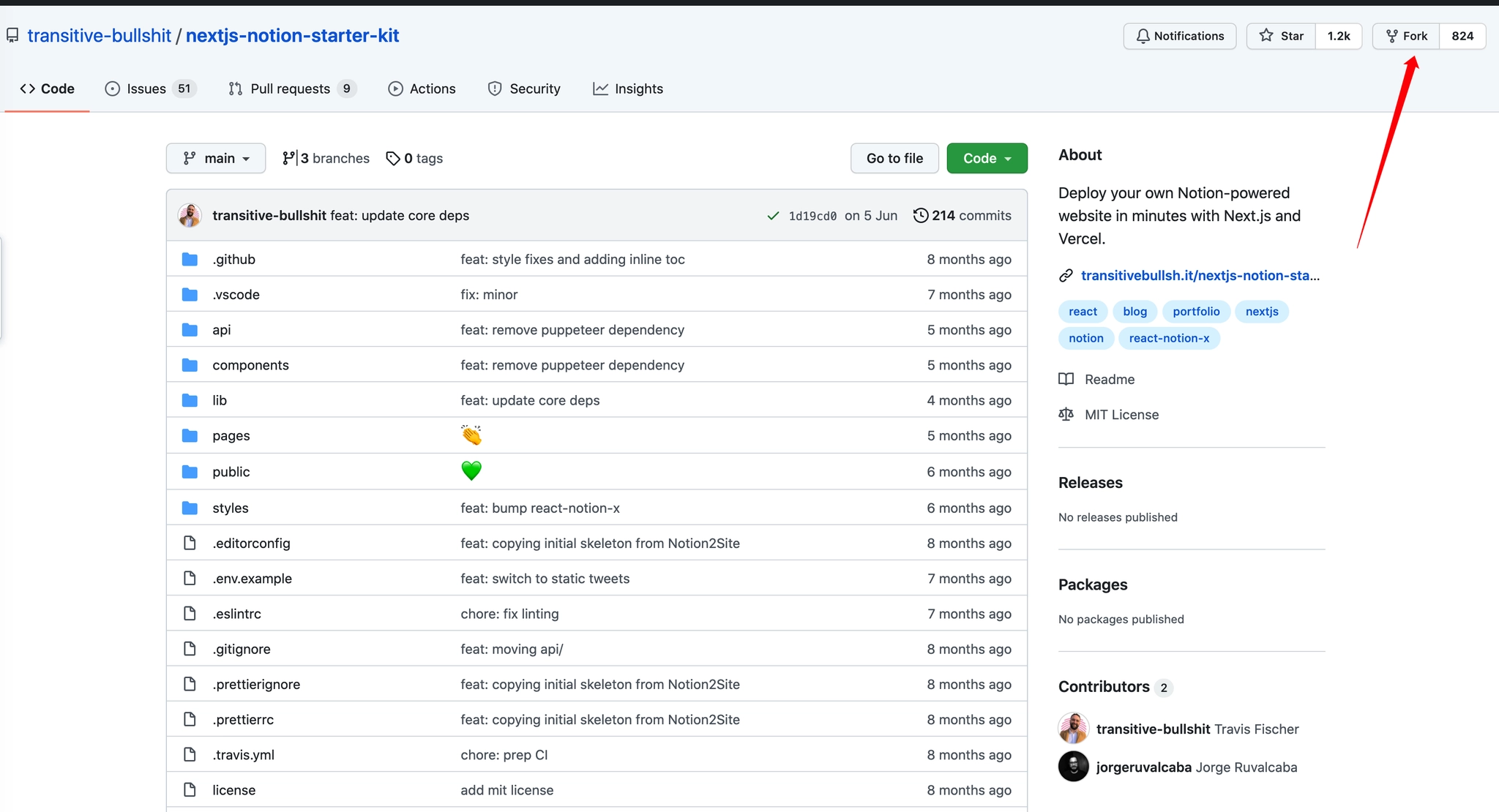The width and height of the screenshot is (1499, 812).
Task: Click the MIT License scale icon
Action: point(1066,415)
